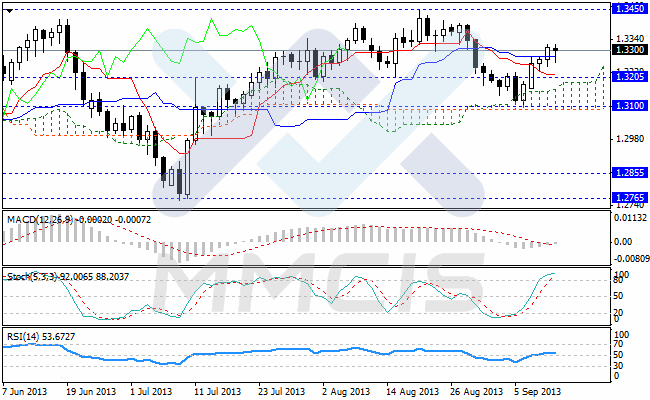
Task: Click the 5 Sep 2013 date label
Action: (x=538, y=392)
